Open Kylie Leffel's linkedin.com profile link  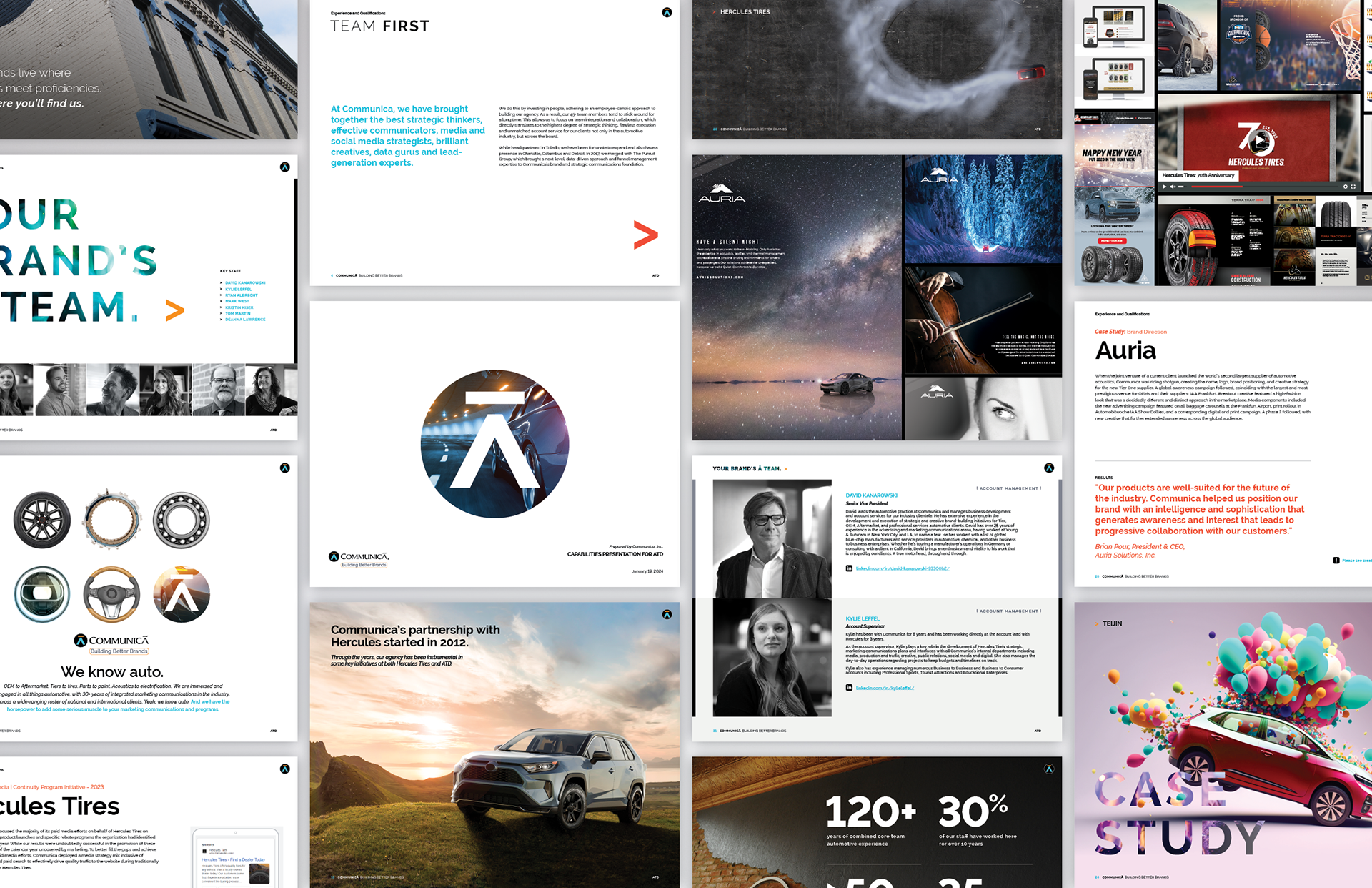[885, 688]
